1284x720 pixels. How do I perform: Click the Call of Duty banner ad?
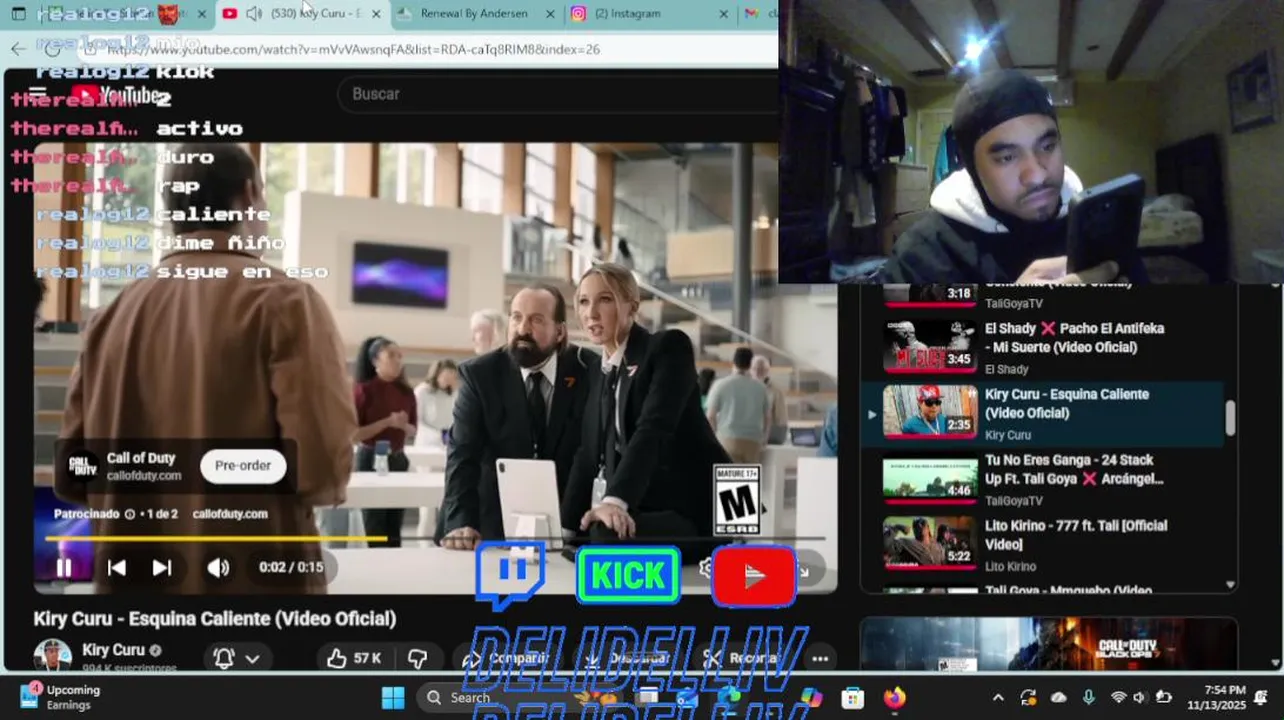(1049, 644)
